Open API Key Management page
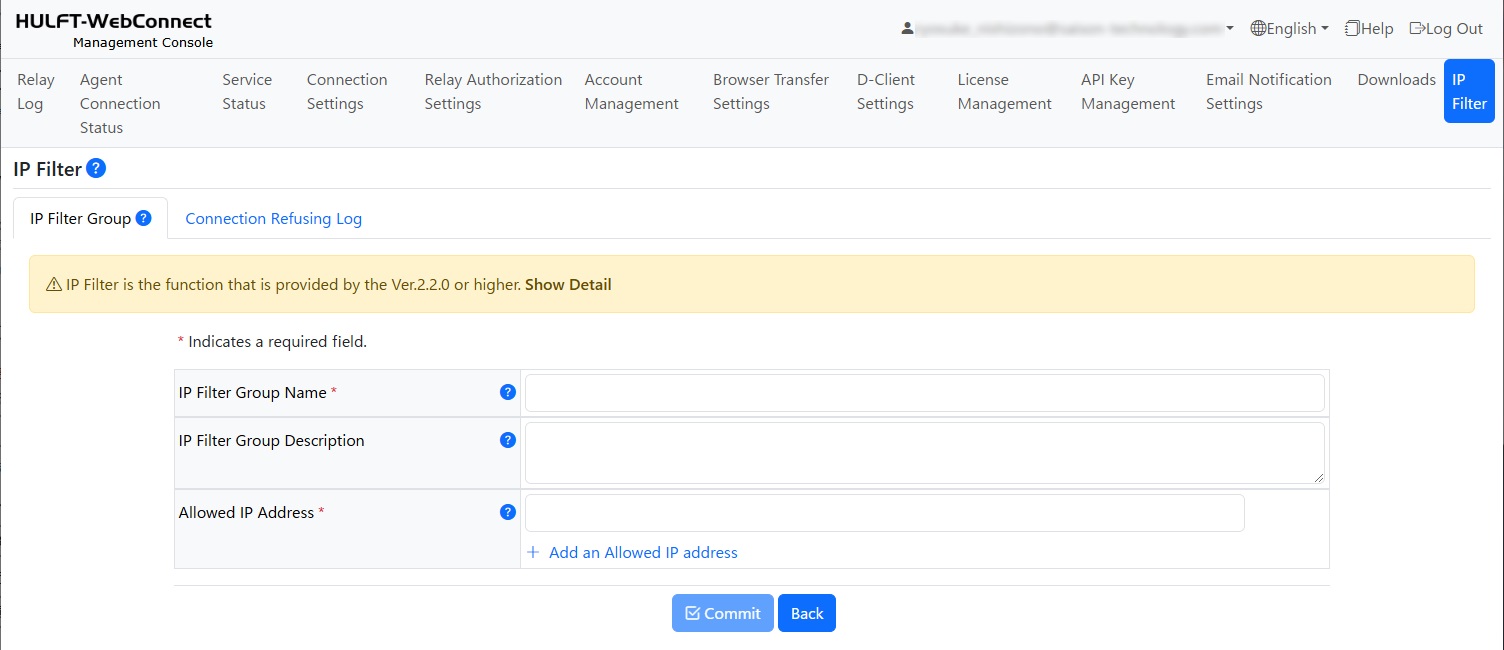Image resolution: width=1504 pixels, height=650 pixels. coord(1128,92)
